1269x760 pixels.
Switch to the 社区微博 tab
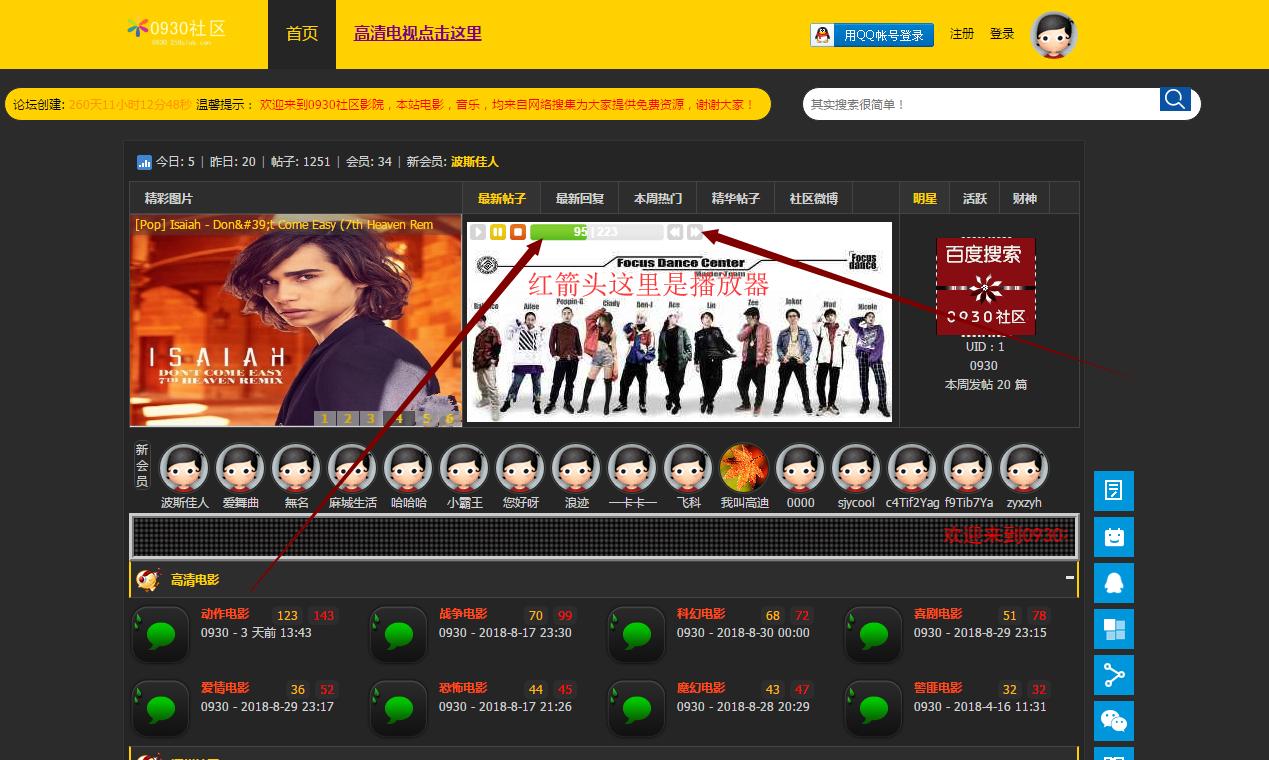click(x=814, y=198)
